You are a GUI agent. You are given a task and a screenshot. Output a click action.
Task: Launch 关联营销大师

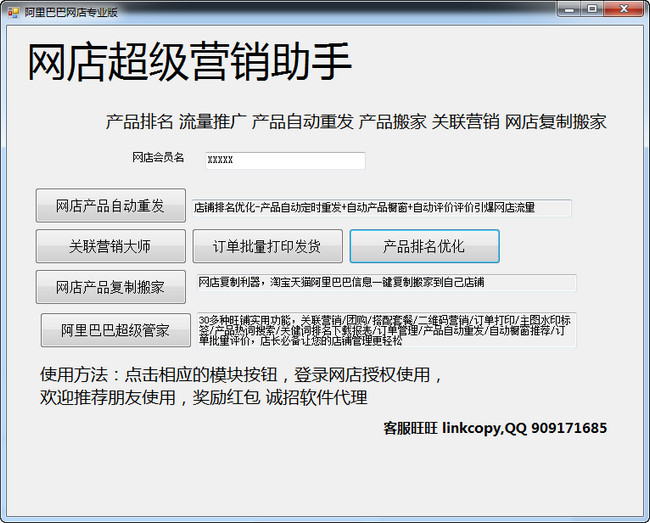(x=110, y=246)
